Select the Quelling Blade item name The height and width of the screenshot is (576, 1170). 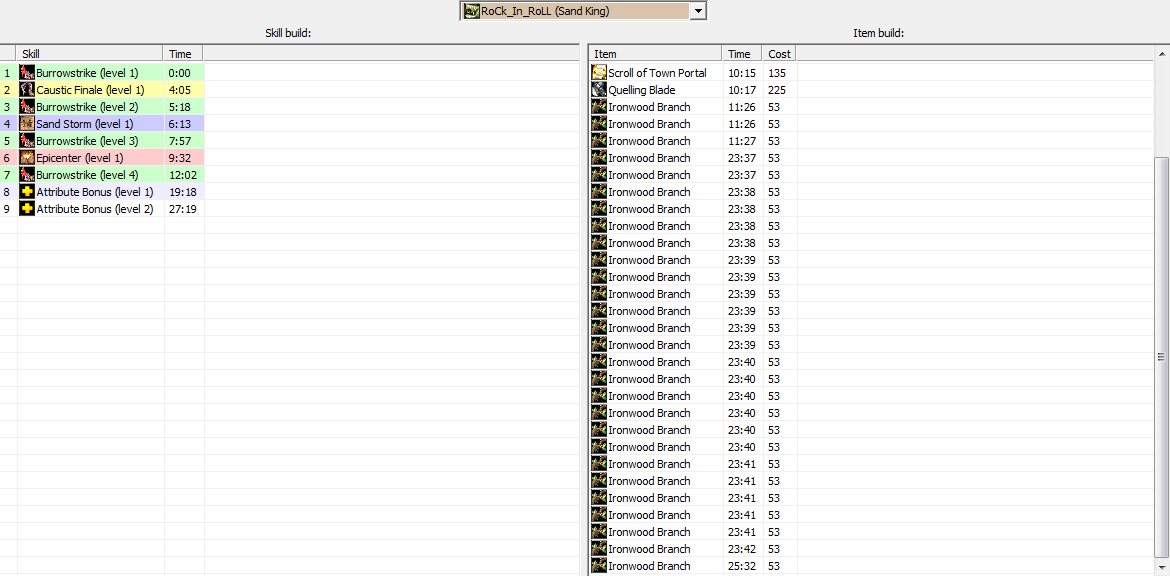pyautogui.click(x=642, y=90)
